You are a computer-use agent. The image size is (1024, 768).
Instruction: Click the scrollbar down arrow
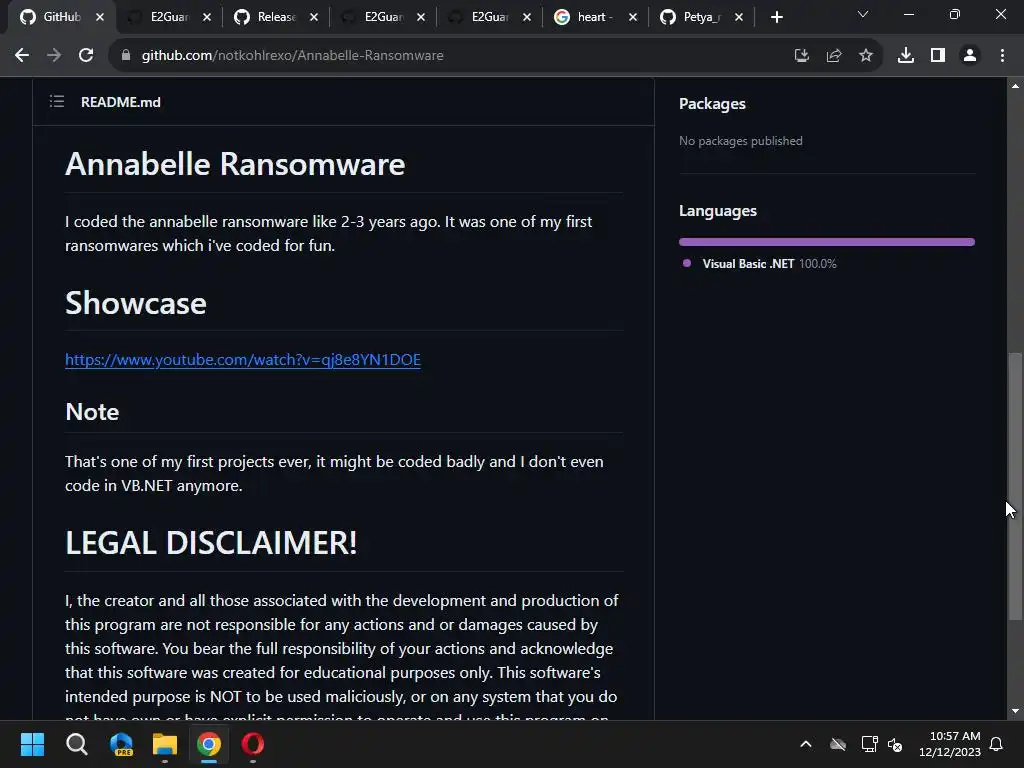click(1015, 711)
